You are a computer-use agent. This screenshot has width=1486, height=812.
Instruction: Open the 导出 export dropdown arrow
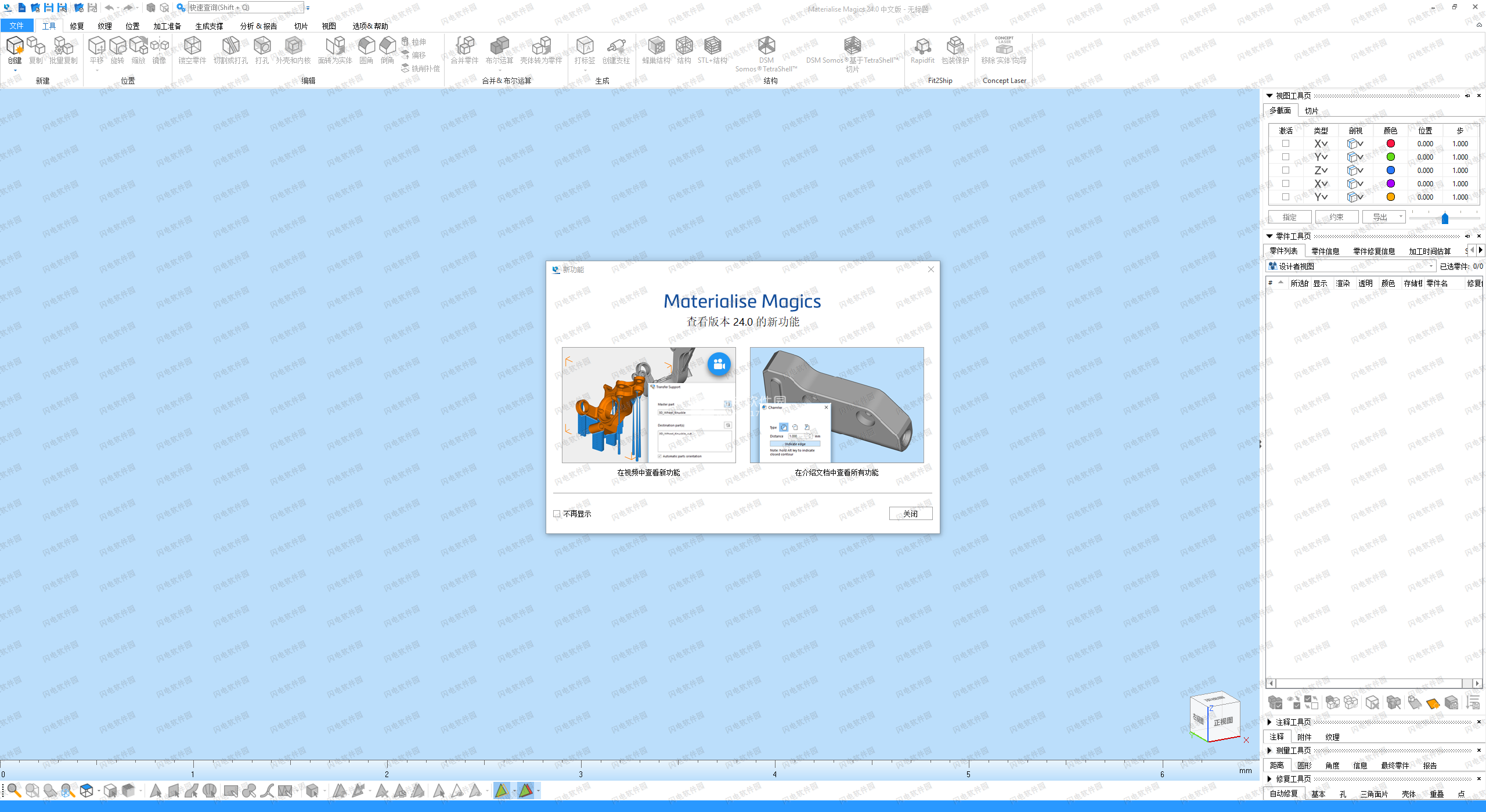click(1401, 216)
